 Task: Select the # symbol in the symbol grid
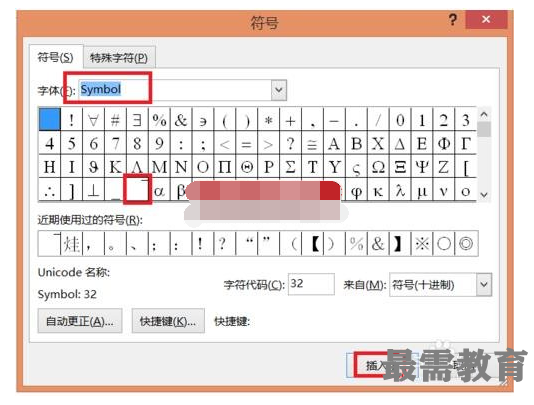pos(115,120)
